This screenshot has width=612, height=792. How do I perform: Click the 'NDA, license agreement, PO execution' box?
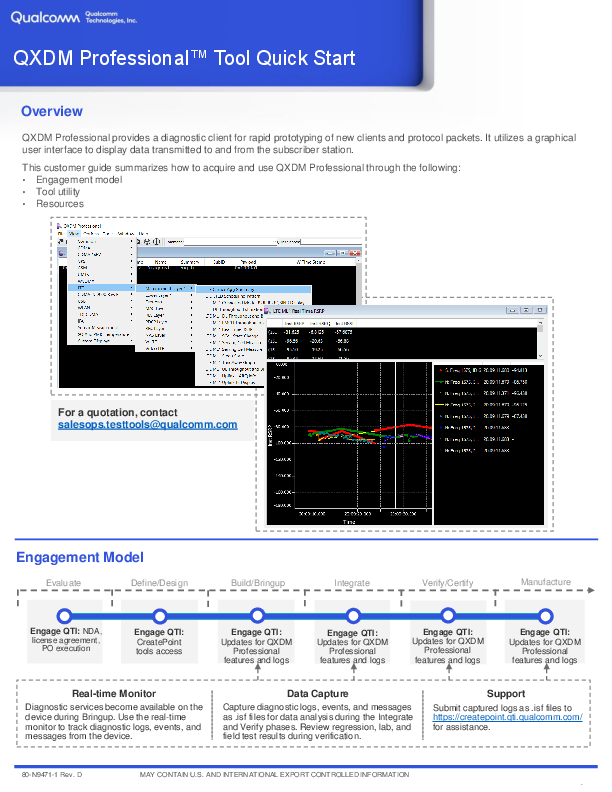65,631
